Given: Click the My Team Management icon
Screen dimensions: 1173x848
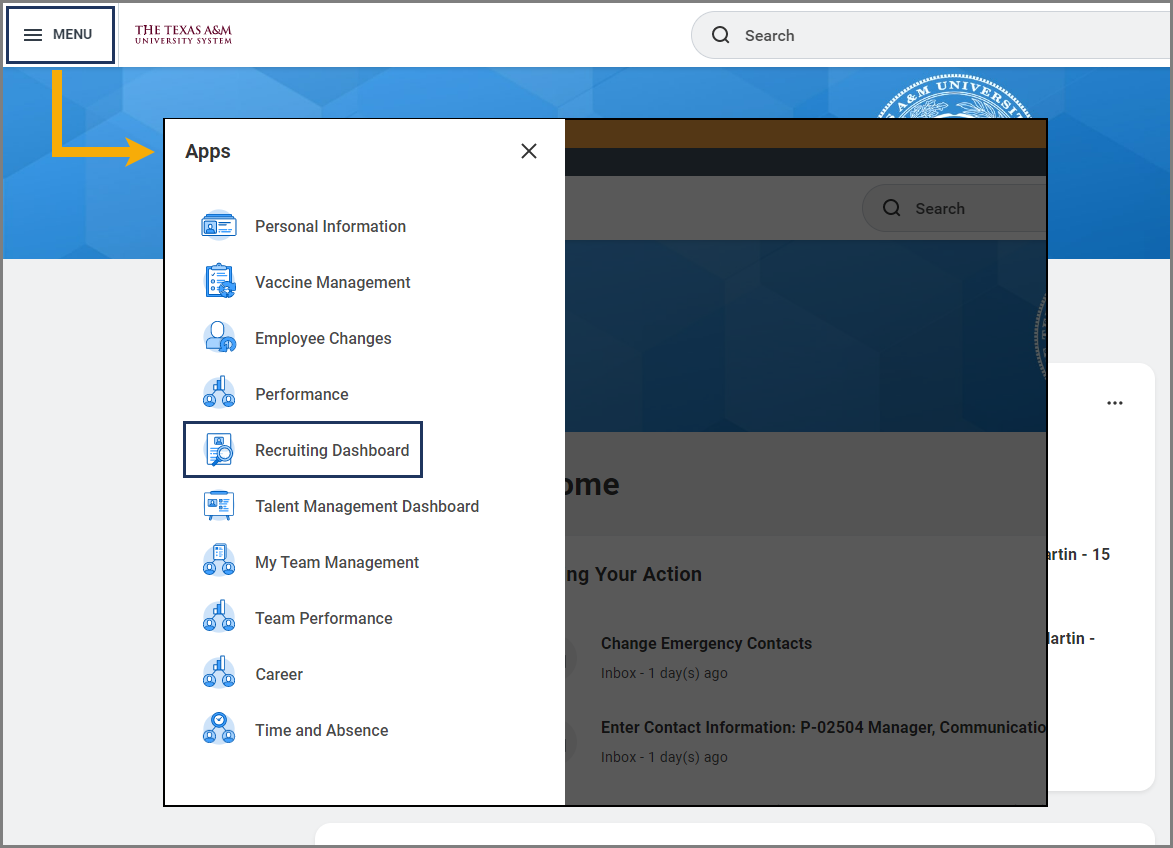Looking at the screenshot, I should [219, 562].
